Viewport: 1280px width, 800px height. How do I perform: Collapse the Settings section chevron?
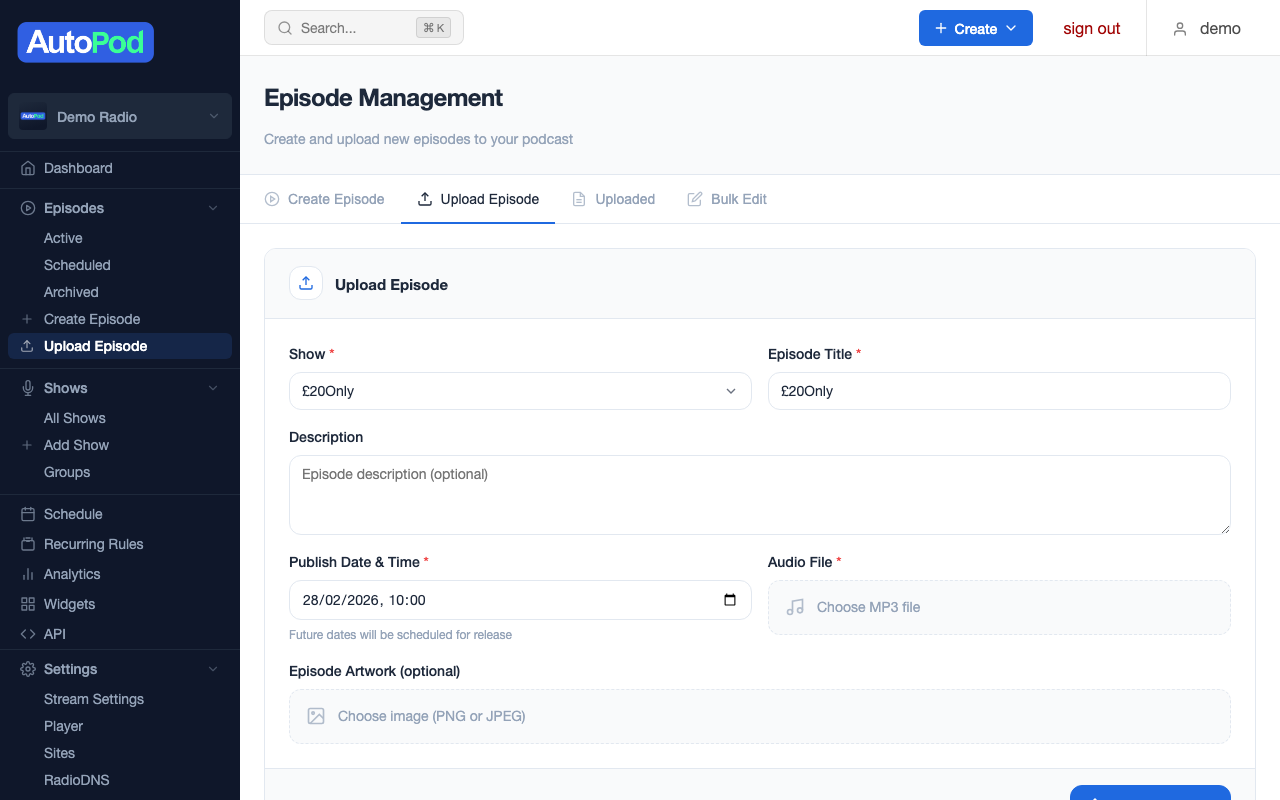click(212, 669)
